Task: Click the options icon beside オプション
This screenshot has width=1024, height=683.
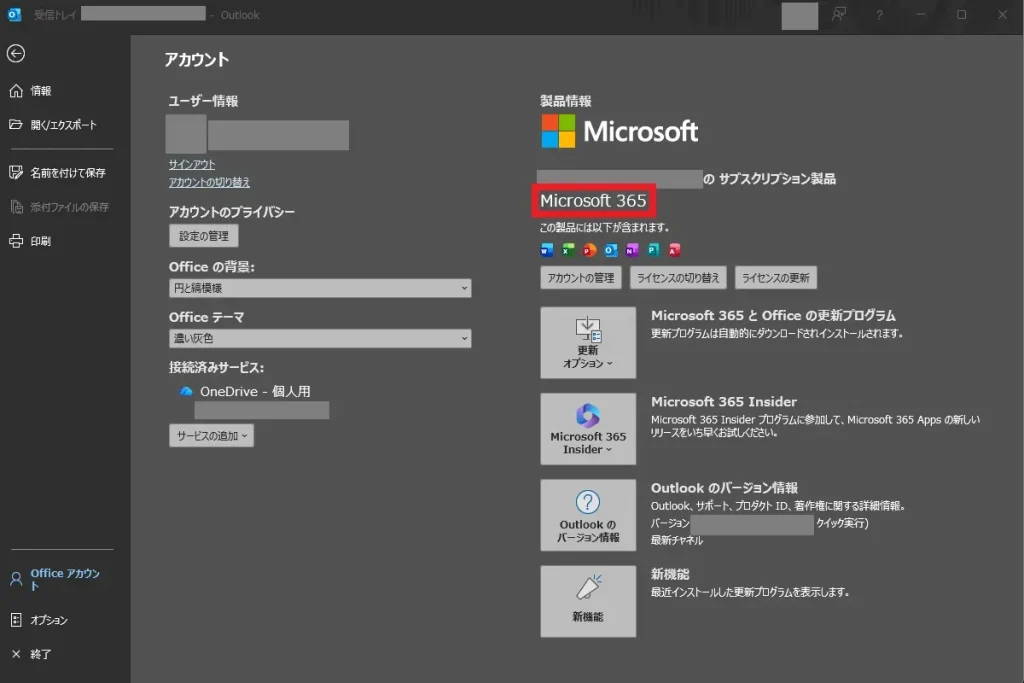Action: pyautogui.click(x=16, y=620)
